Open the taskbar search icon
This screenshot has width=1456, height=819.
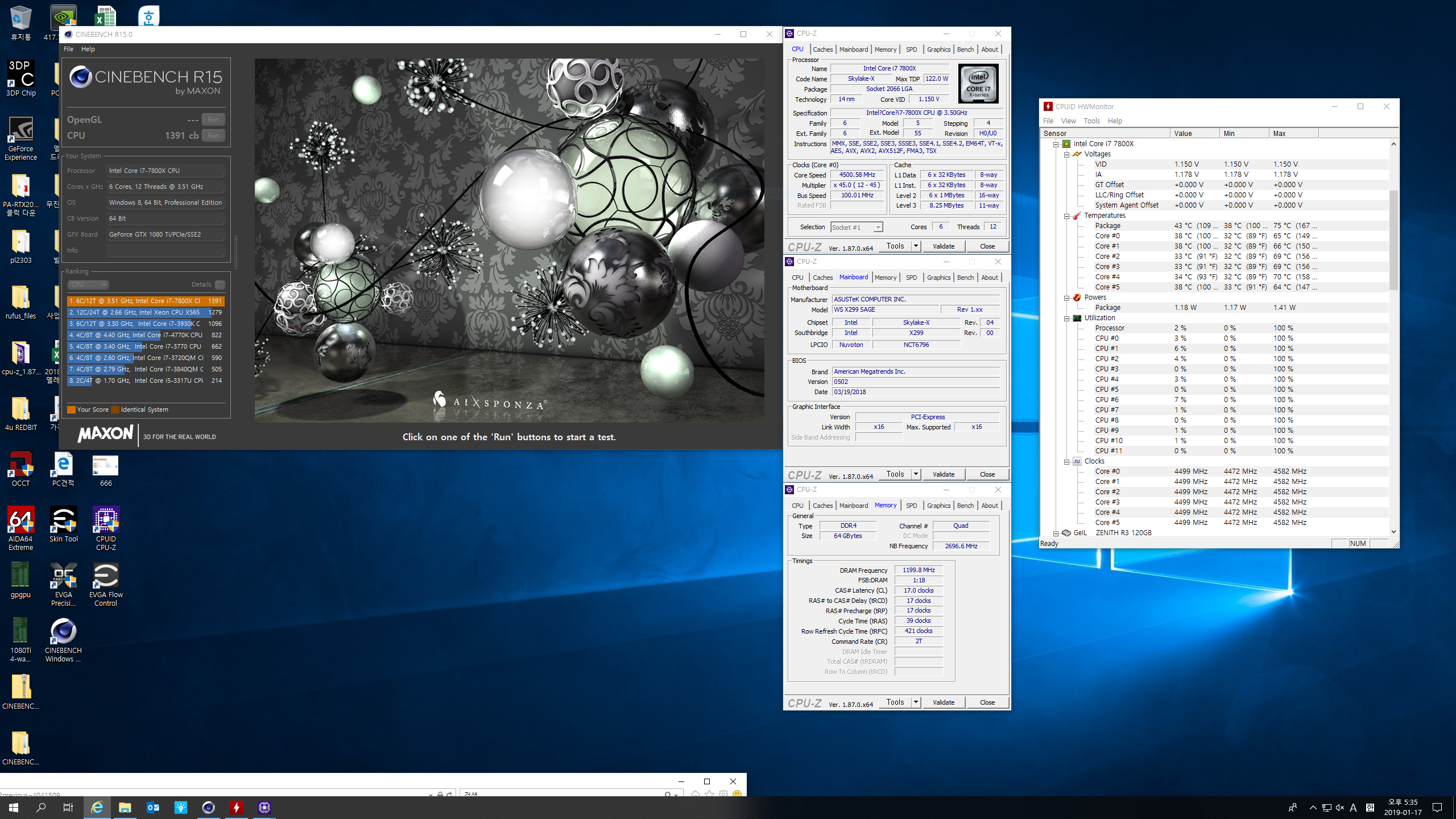coord(41,807)
